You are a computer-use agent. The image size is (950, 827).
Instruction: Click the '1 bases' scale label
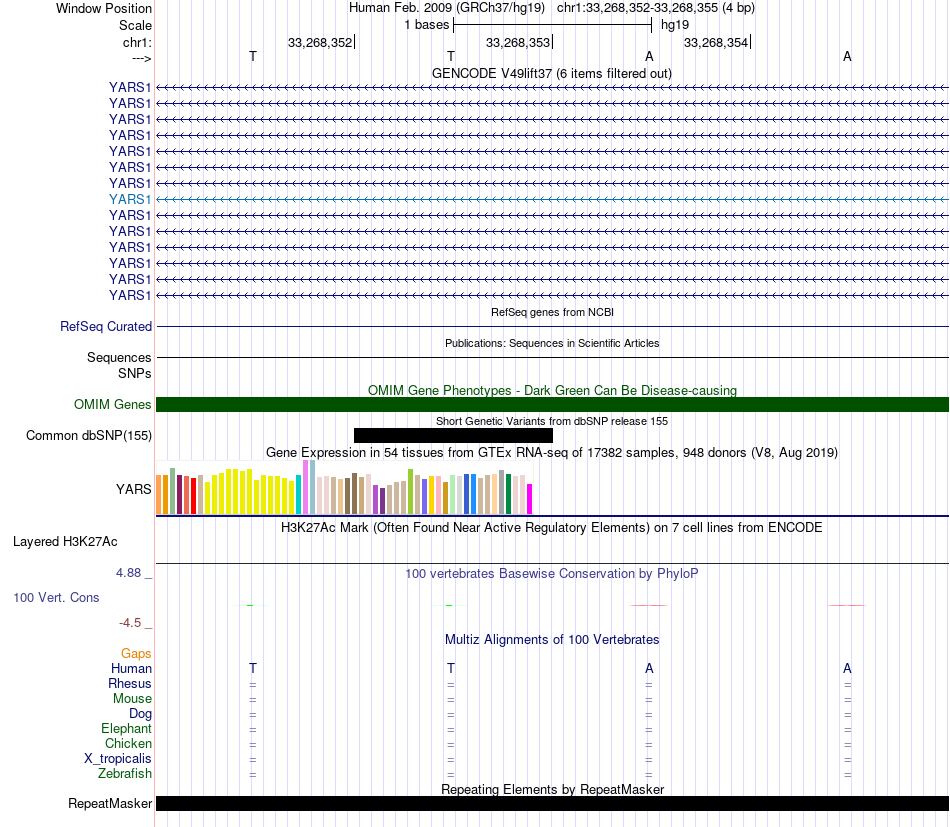[x=427, y=25]
